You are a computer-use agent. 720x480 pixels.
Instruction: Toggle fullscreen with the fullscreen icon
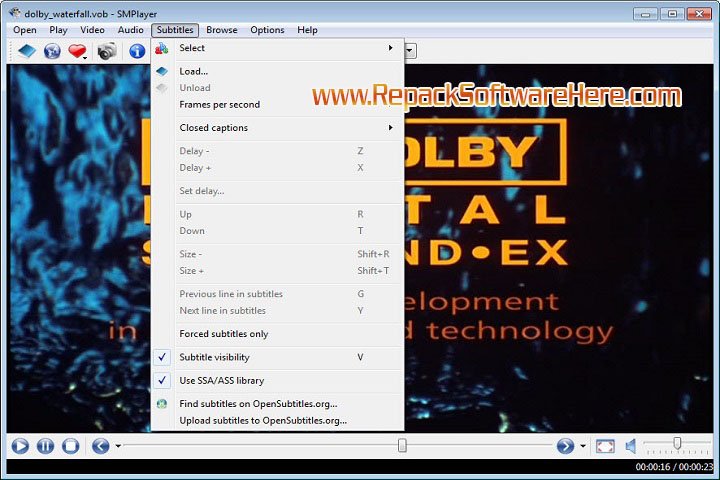(x=605, y=446)
